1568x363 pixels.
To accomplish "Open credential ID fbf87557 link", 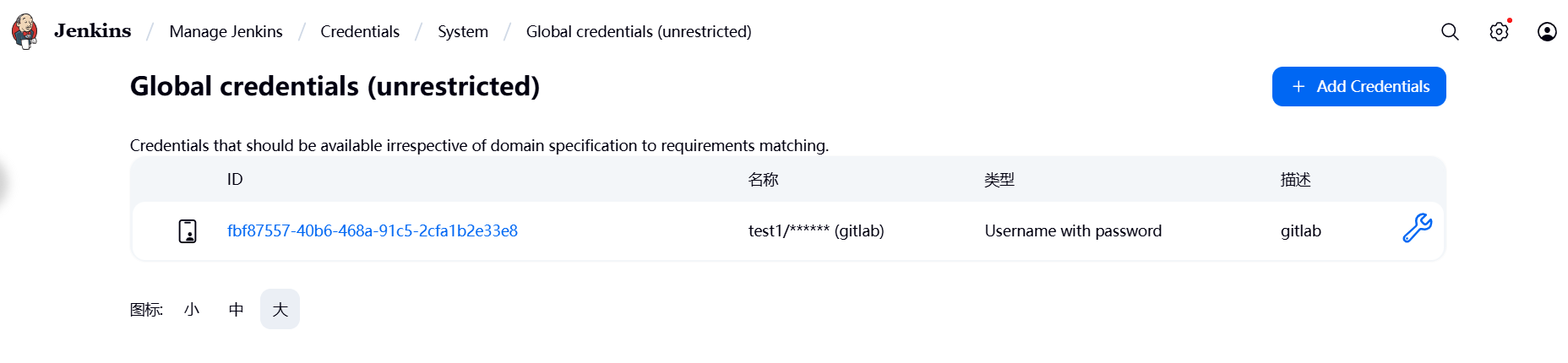I will point(373,231).
